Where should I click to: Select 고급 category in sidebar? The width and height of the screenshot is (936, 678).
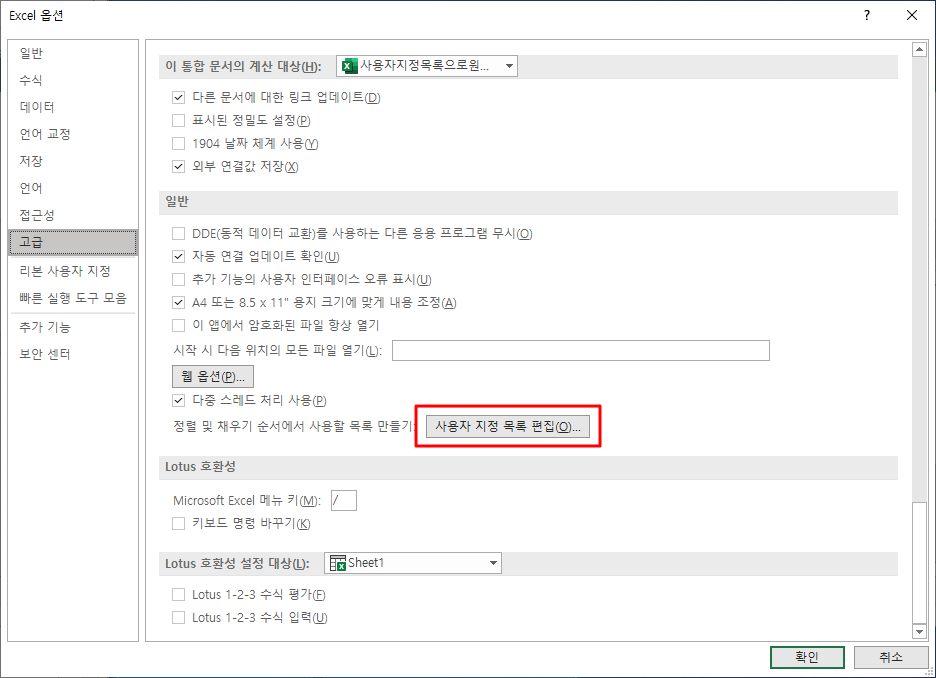coord(73,242)
